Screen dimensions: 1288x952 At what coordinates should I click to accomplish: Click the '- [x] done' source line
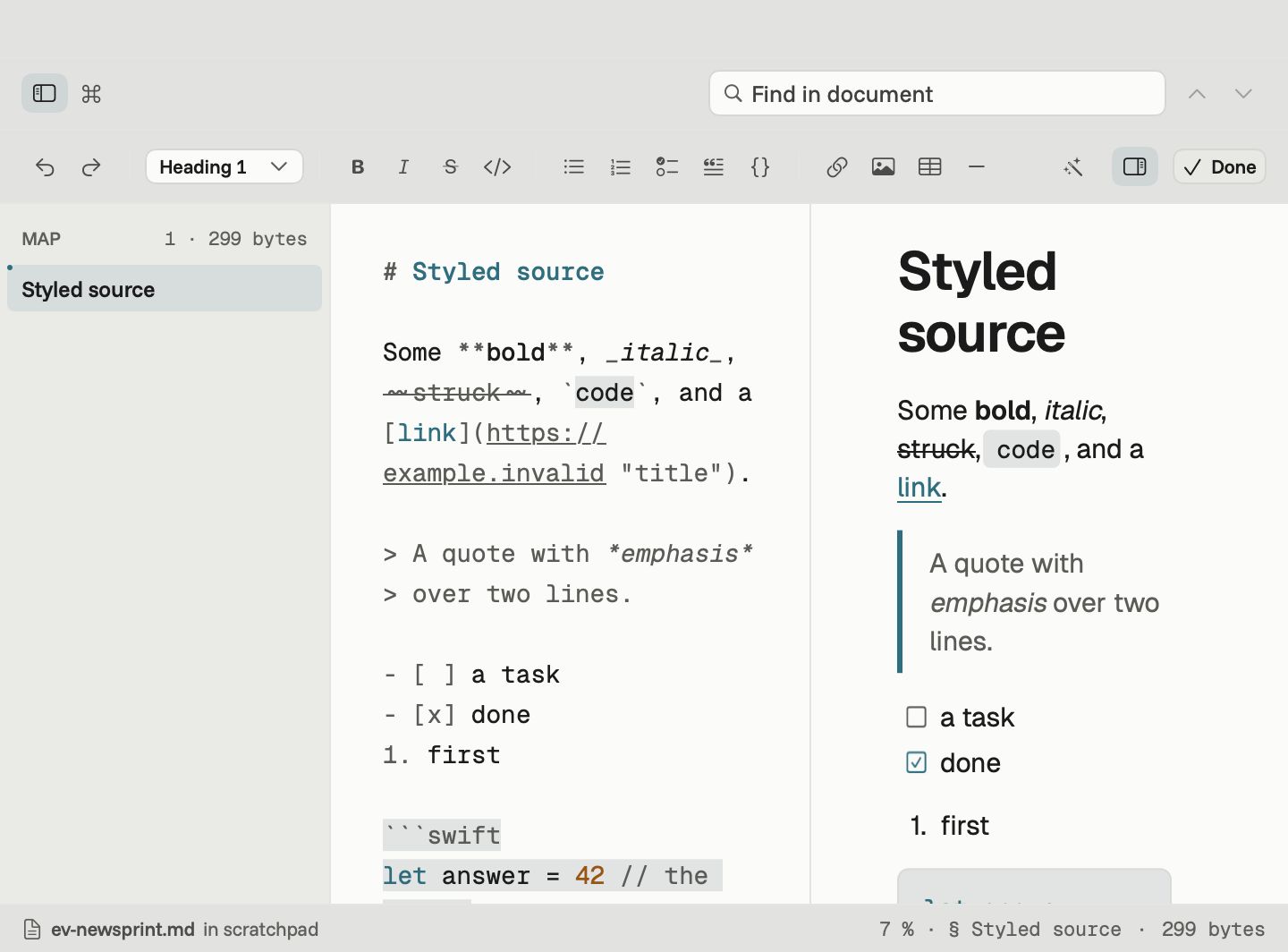click(x=457, y=715)
